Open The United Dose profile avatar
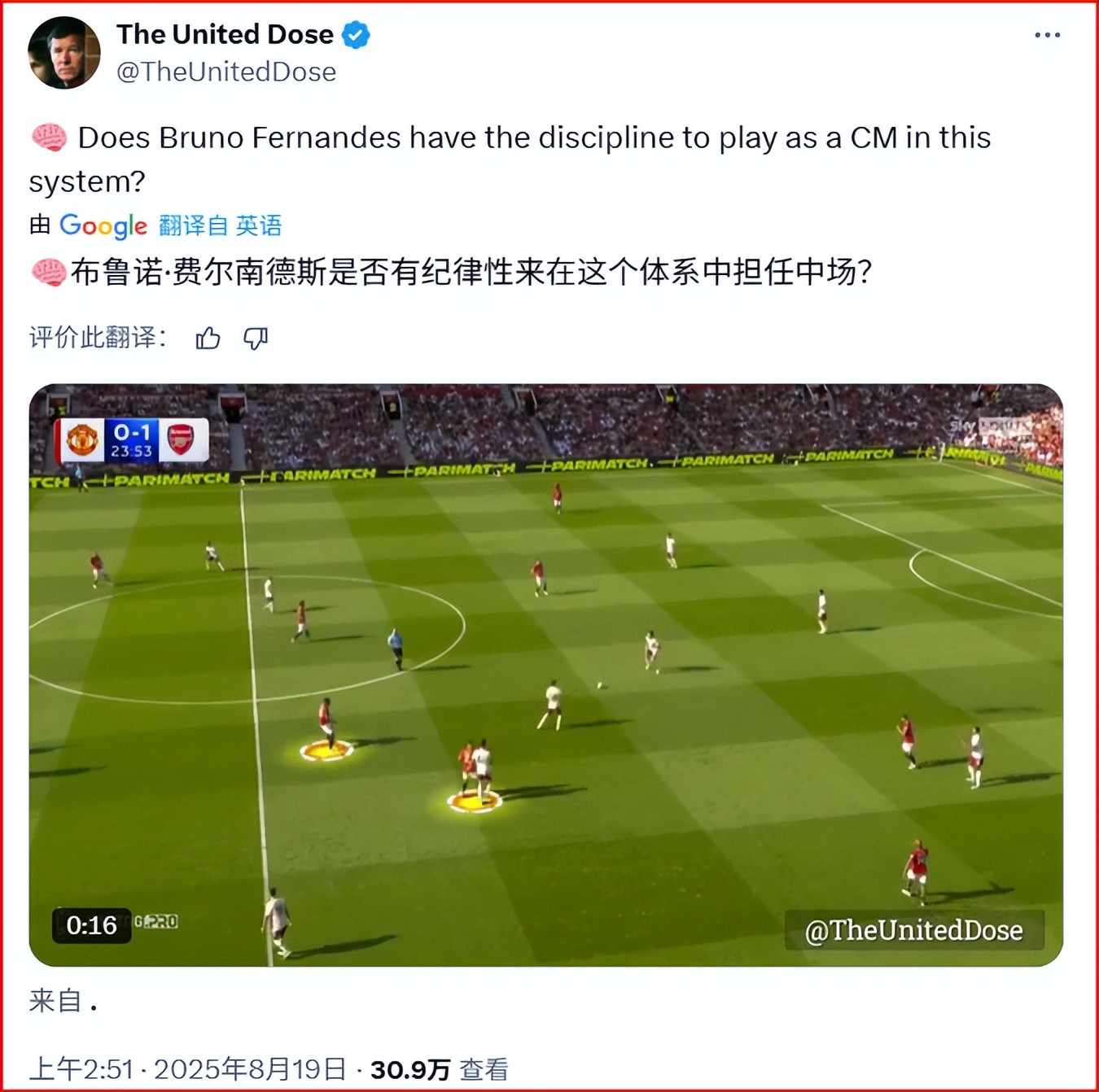 [64, 53]
